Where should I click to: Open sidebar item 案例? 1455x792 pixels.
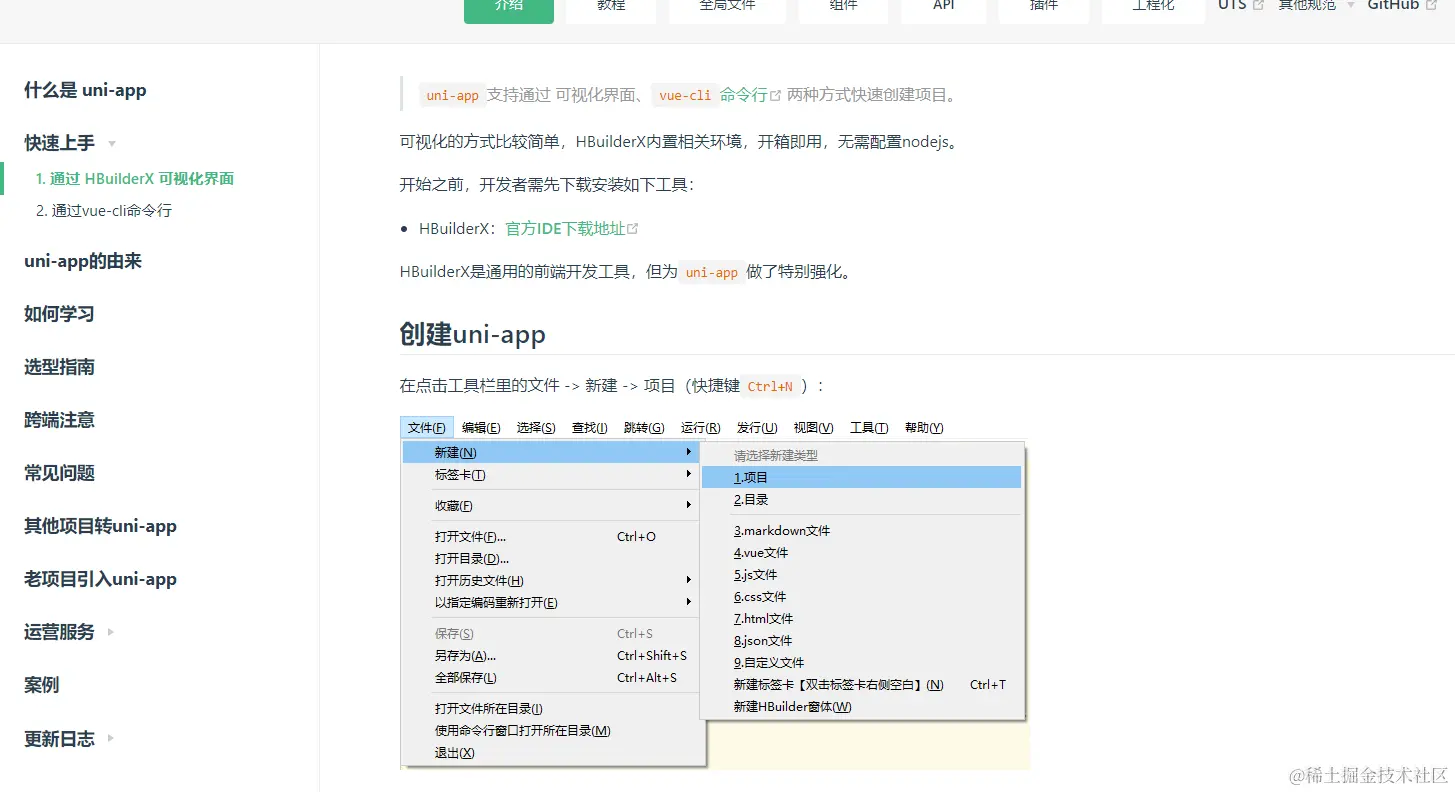(42, 685)
